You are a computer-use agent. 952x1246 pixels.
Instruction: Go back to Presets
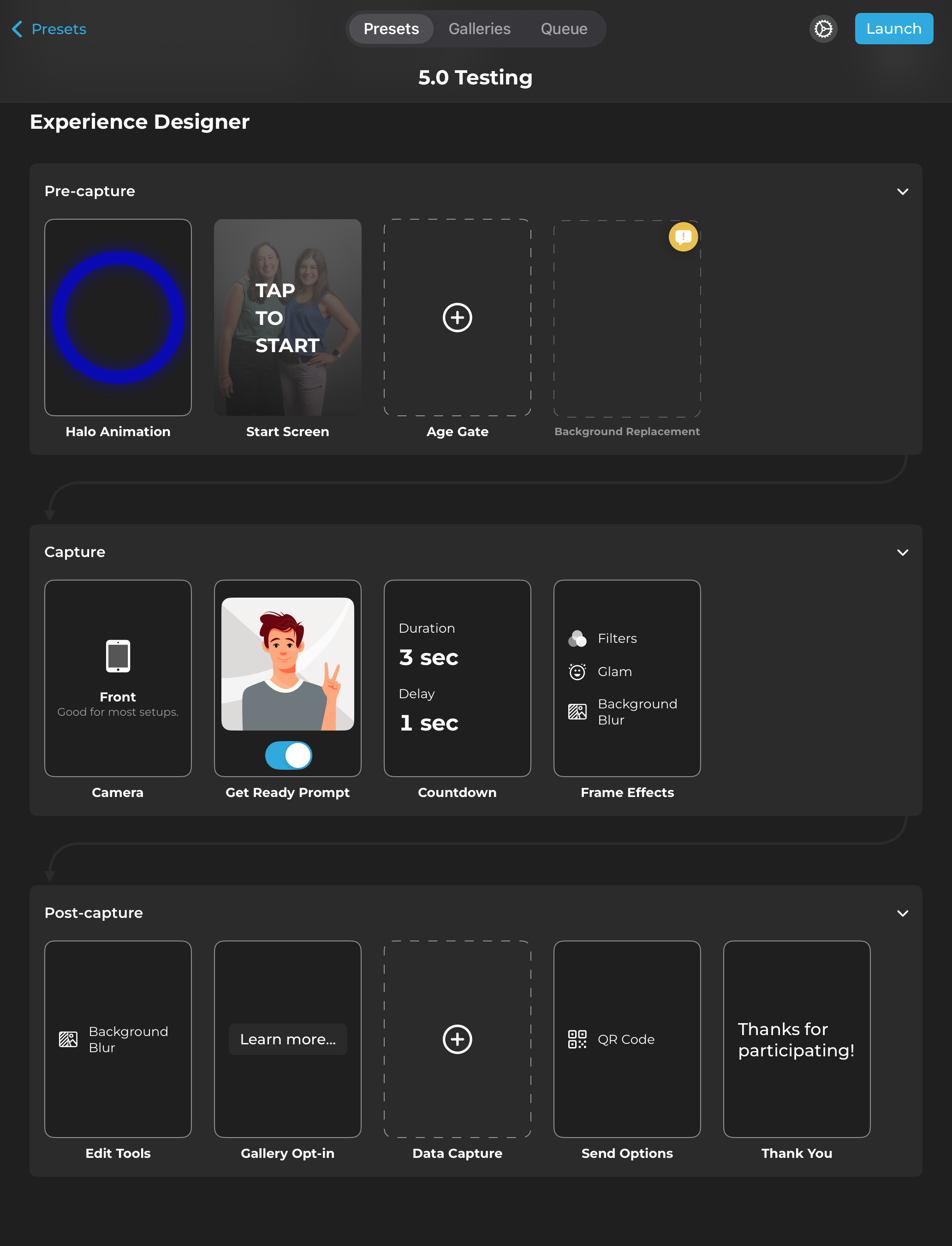point(49,29)
